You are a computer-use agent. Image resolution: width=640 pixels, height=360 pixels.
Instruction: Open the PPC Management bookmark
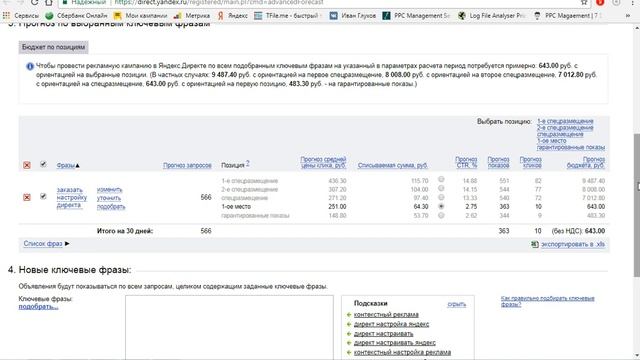[x=416, y=16]
